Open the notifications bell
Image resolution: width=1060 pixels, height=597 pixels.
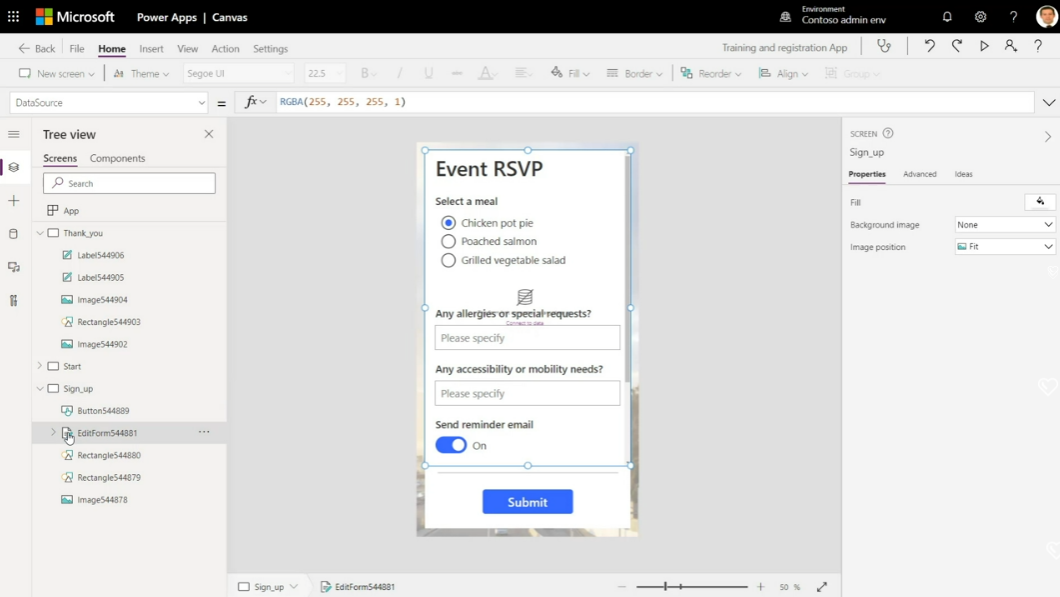click(x=947, y=17)
